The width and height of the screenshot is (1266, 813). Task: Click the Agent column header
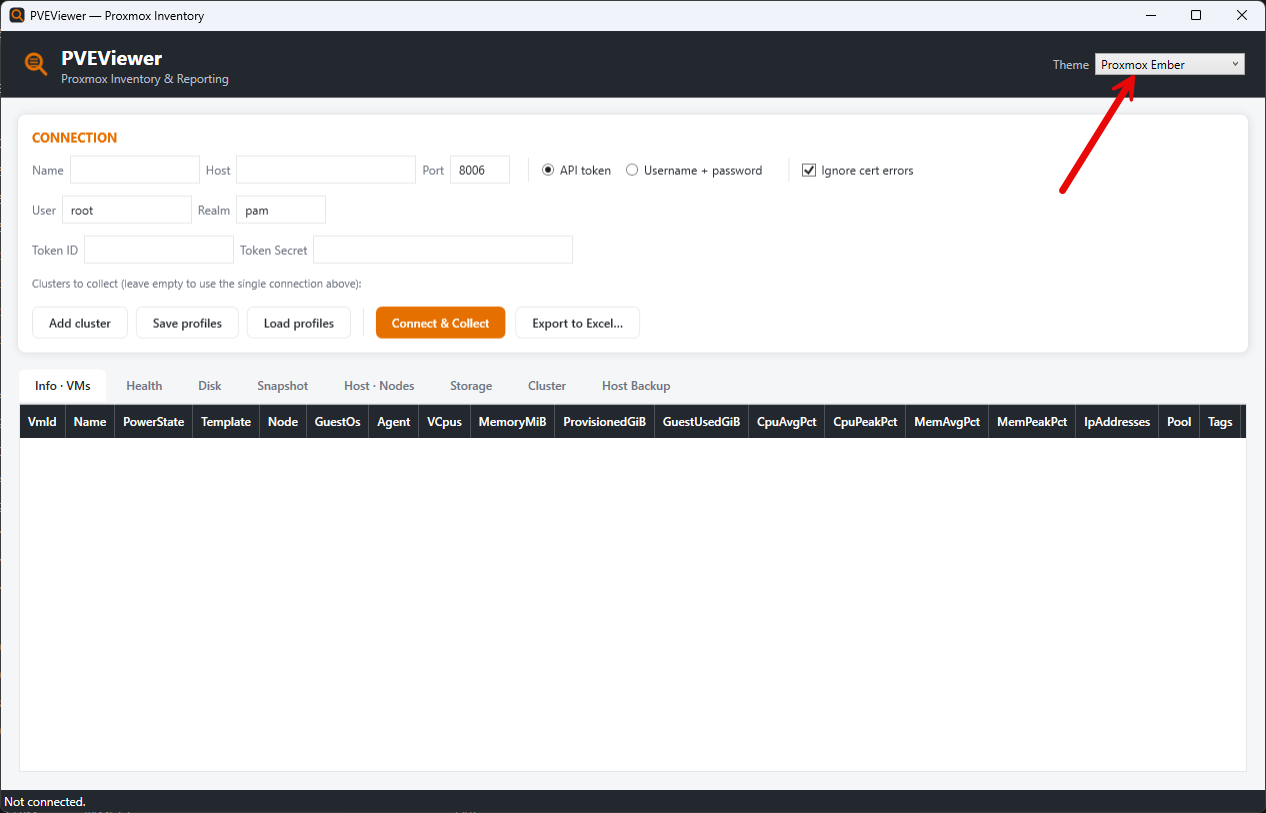click(394, 422)
